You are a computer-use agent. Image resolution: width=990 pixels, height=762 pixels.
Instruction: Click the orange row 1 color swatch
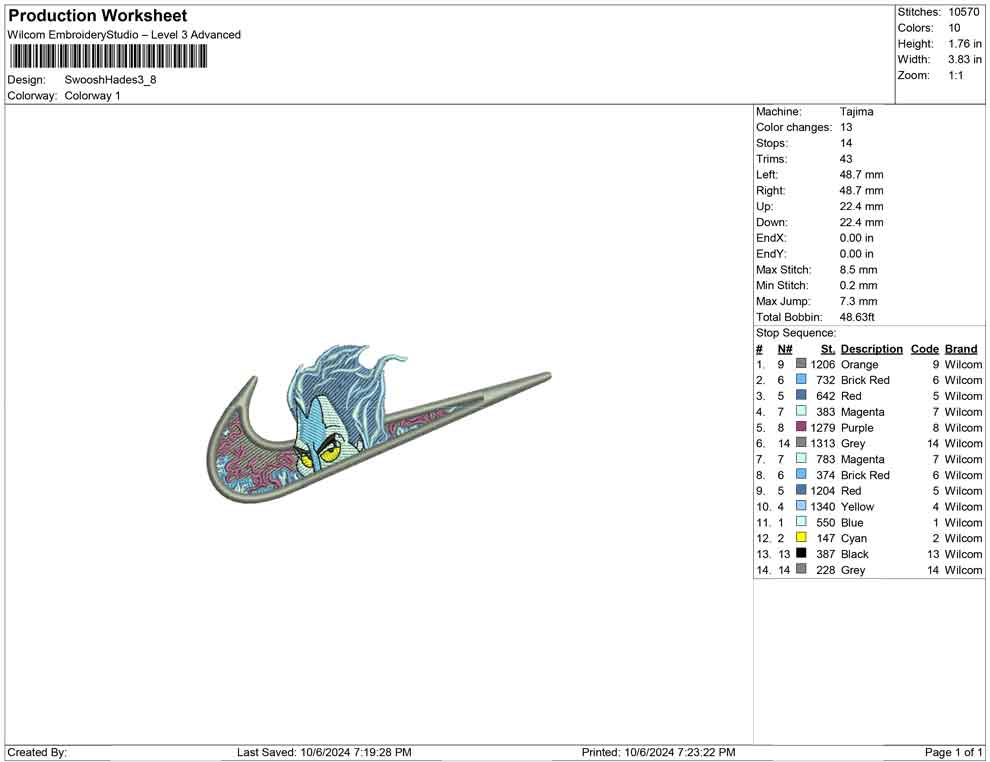pos(801,365)
